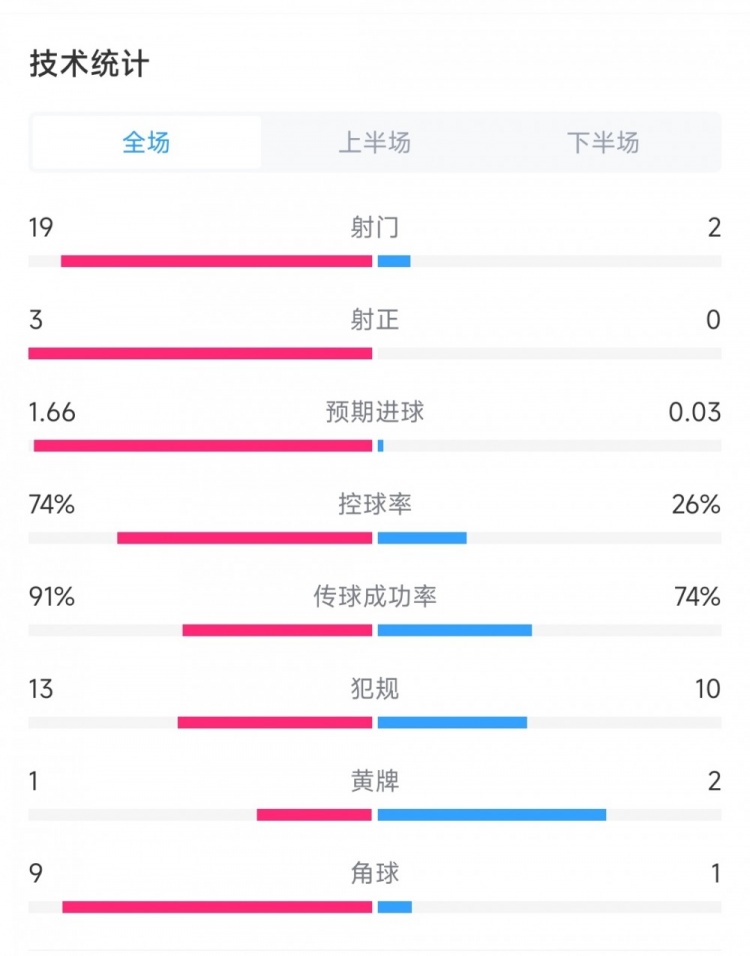Select the 全场 tab
This screenshot has height=956, width=750.
(x=146, y=143)
